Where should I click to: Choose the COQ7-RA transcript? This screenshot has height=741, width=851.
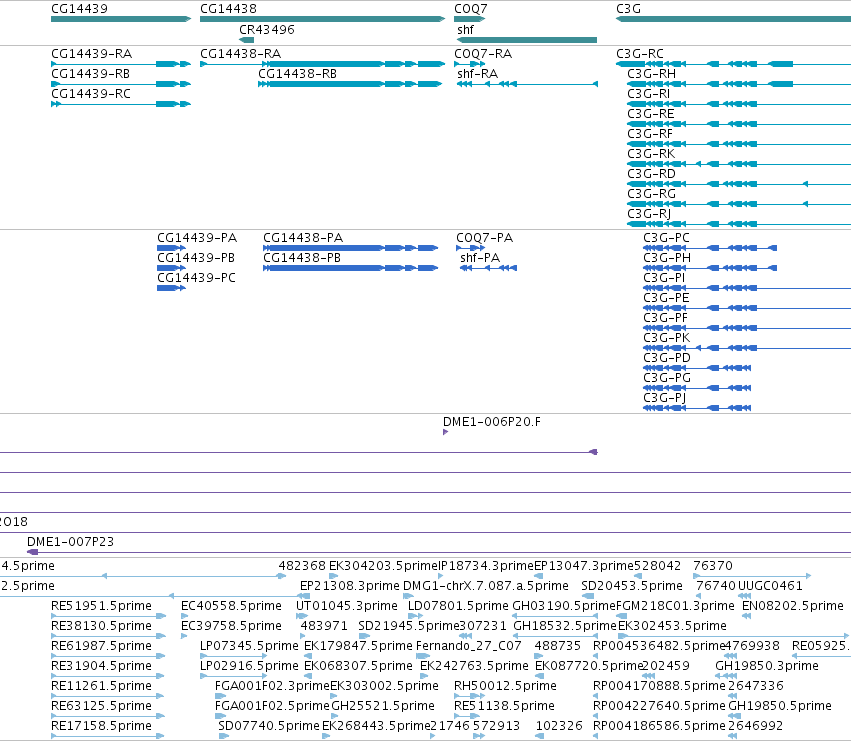(483, 54)
